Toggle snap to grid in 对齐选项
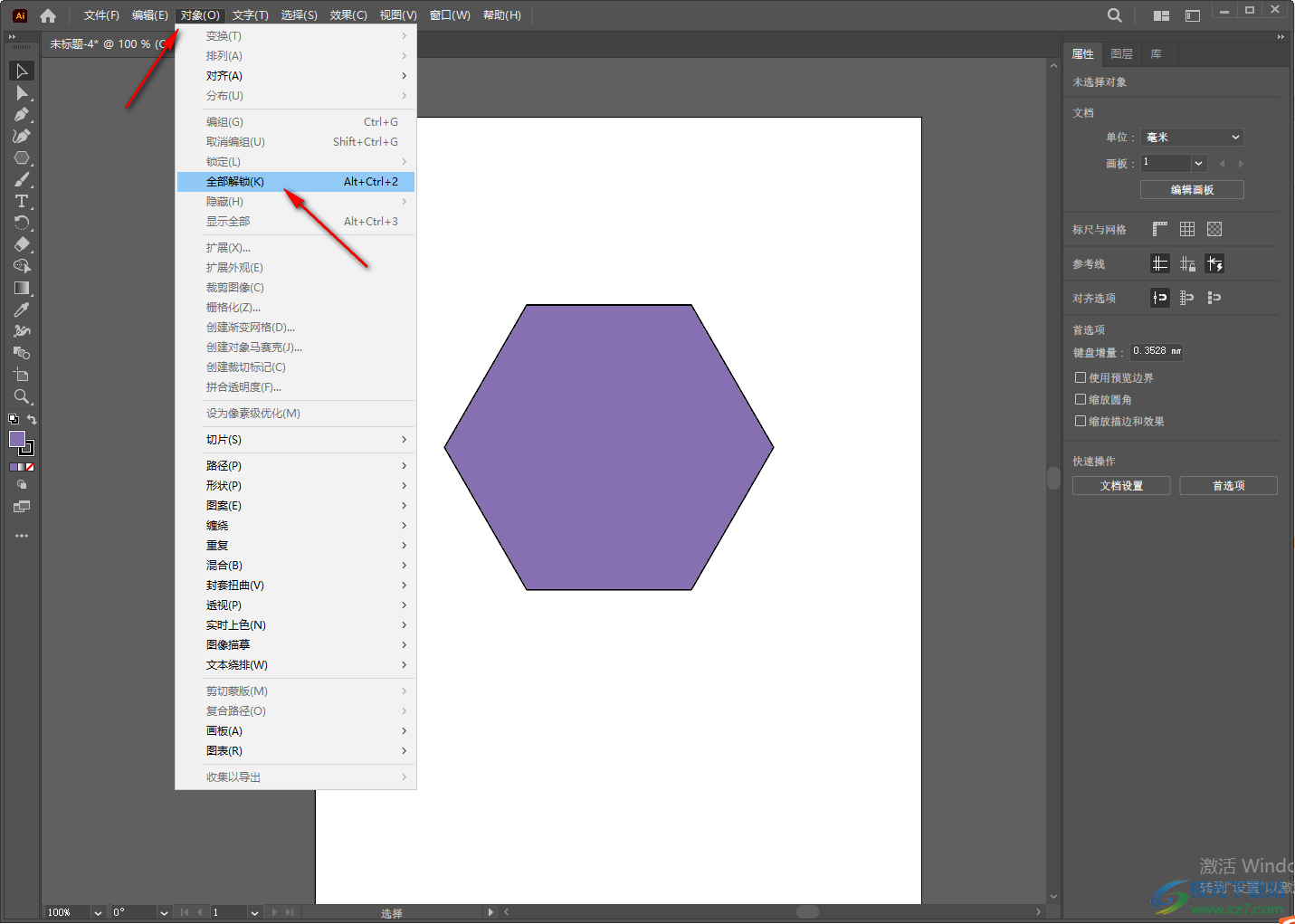Screen dimensions: 1295x924 [x=1187, y=298]
